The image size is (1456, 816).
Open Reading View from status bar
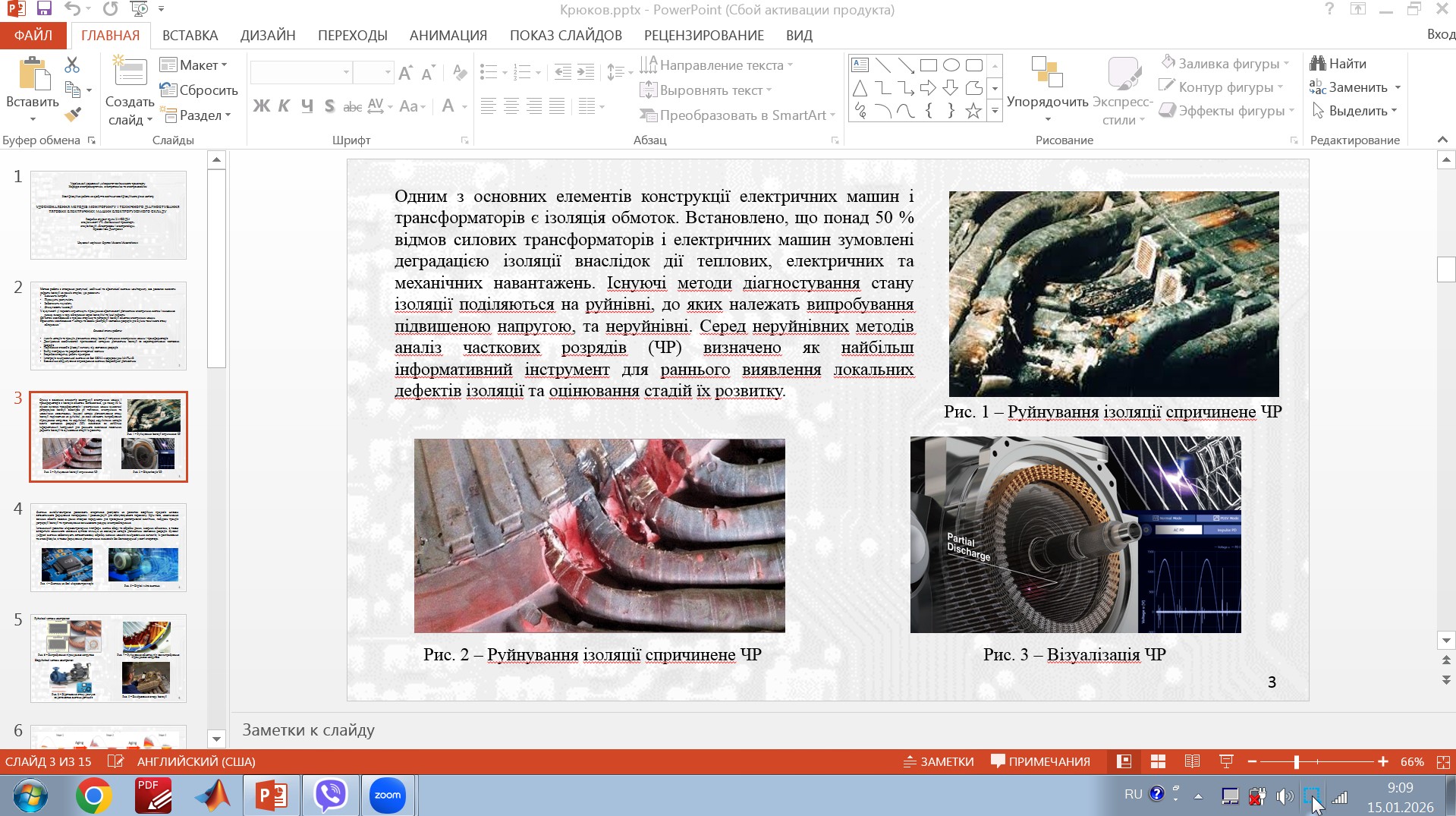(x=1192, y=761)
